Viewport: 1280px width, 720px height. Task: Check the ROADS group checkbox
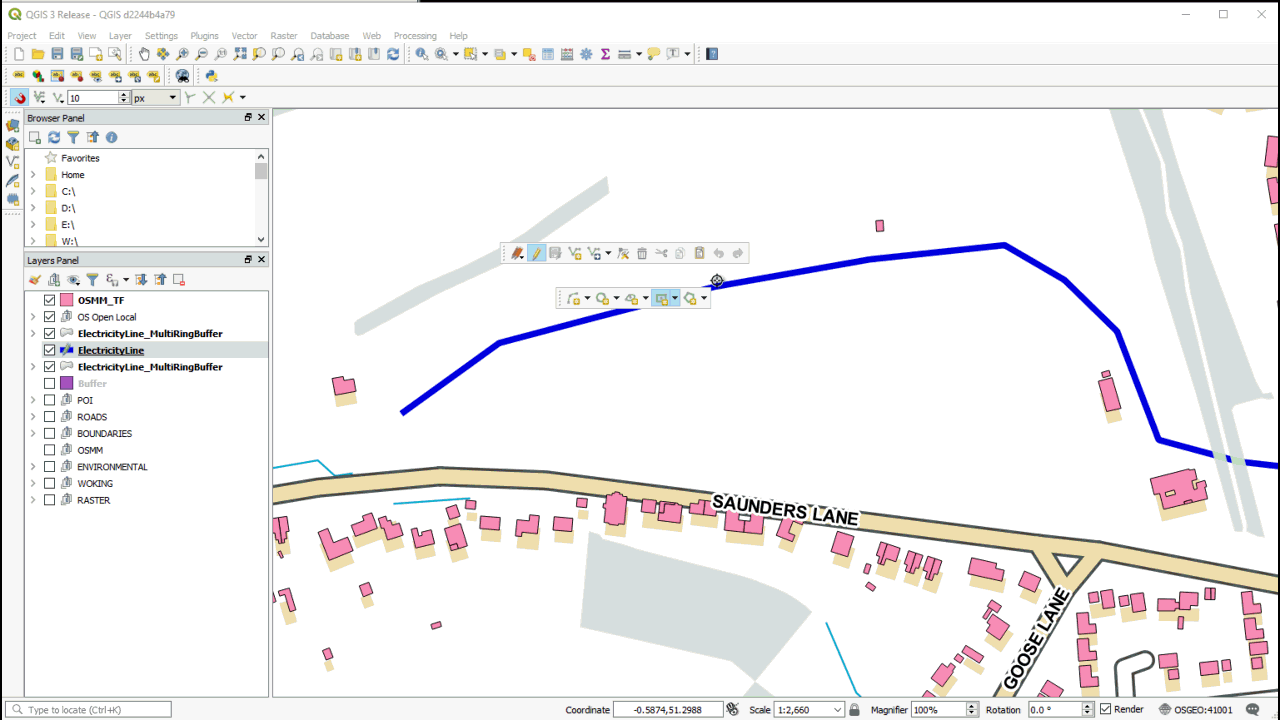click(50, 417)
